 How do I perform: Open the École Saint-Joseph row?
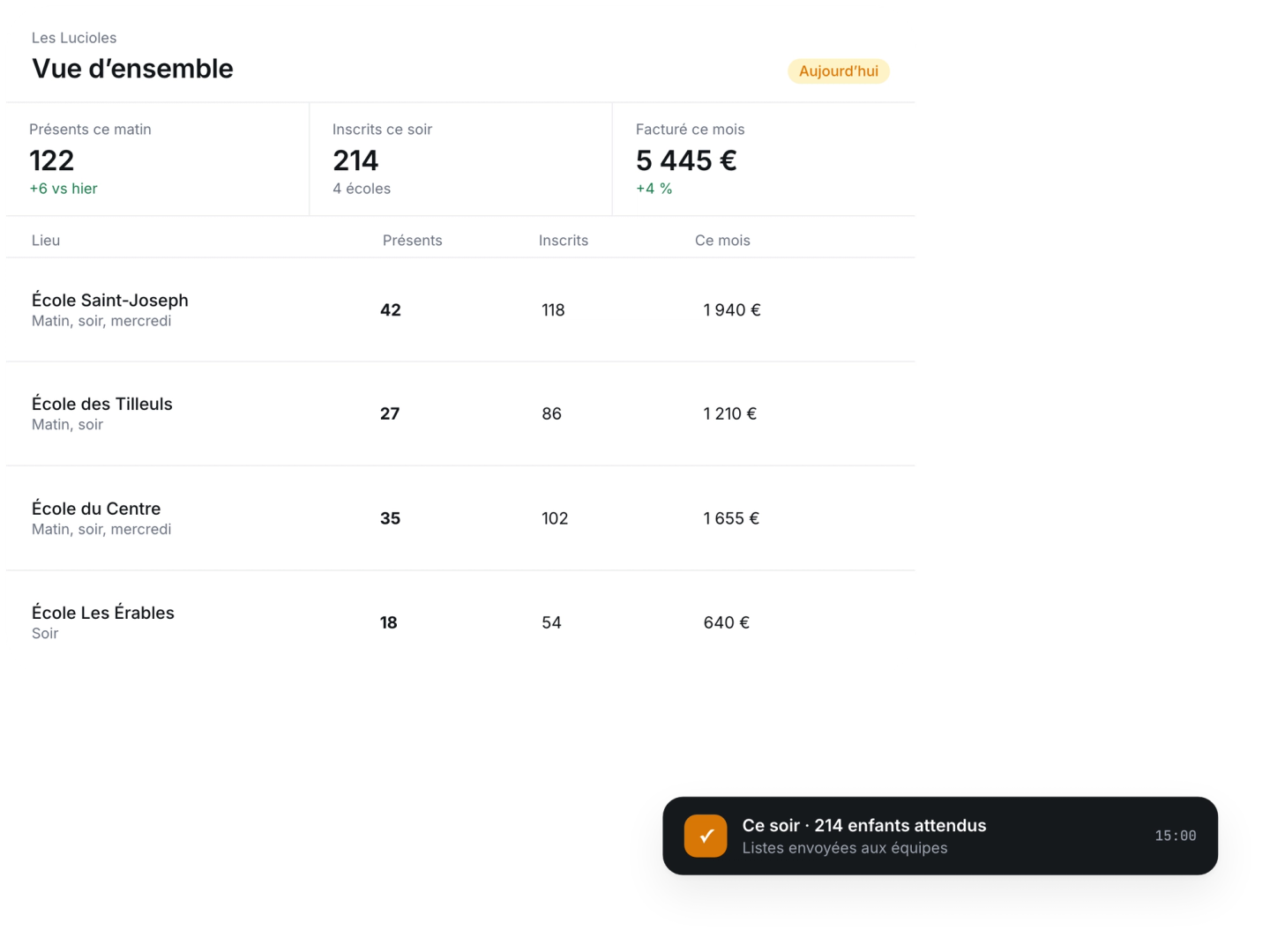[x=460, y=310]
